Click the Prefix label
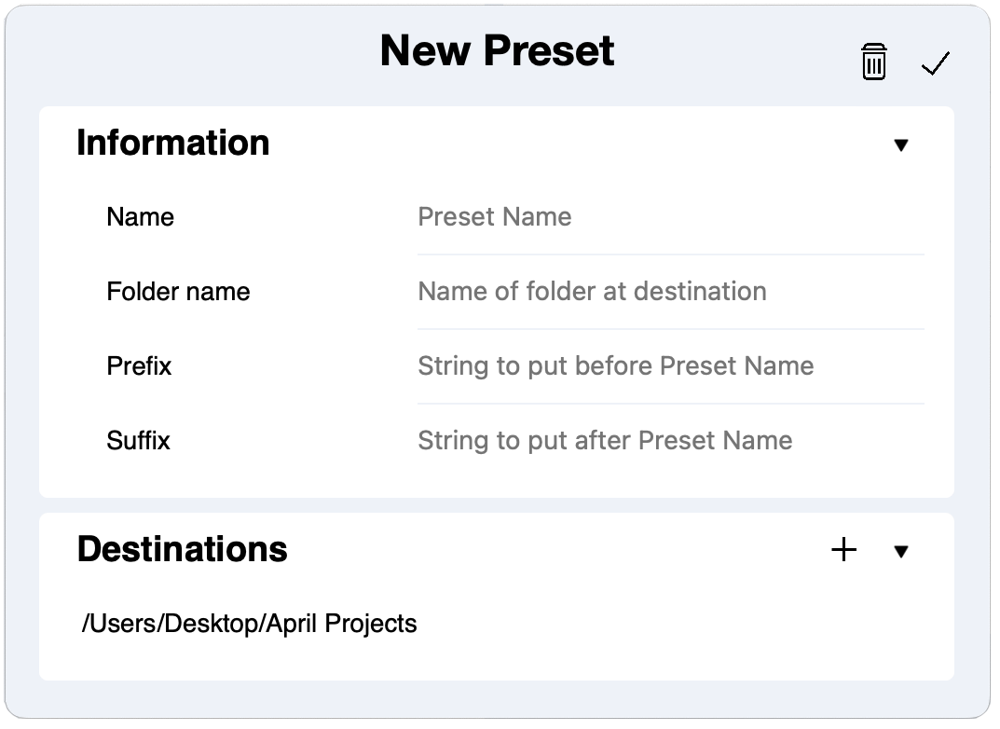This screenshot has height=729, width=1000. (138, 366)
